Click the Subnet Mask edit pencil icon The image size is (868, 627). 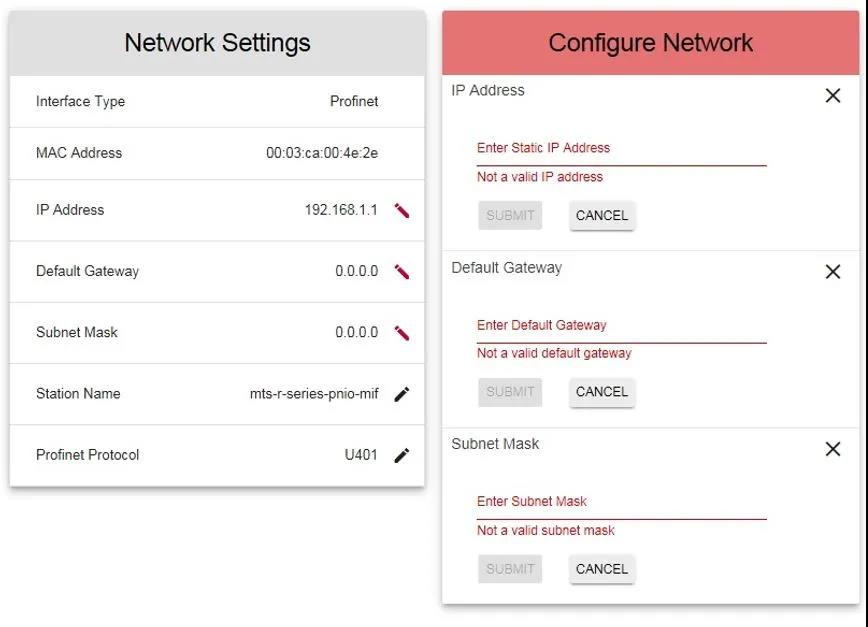pos(402,333)
